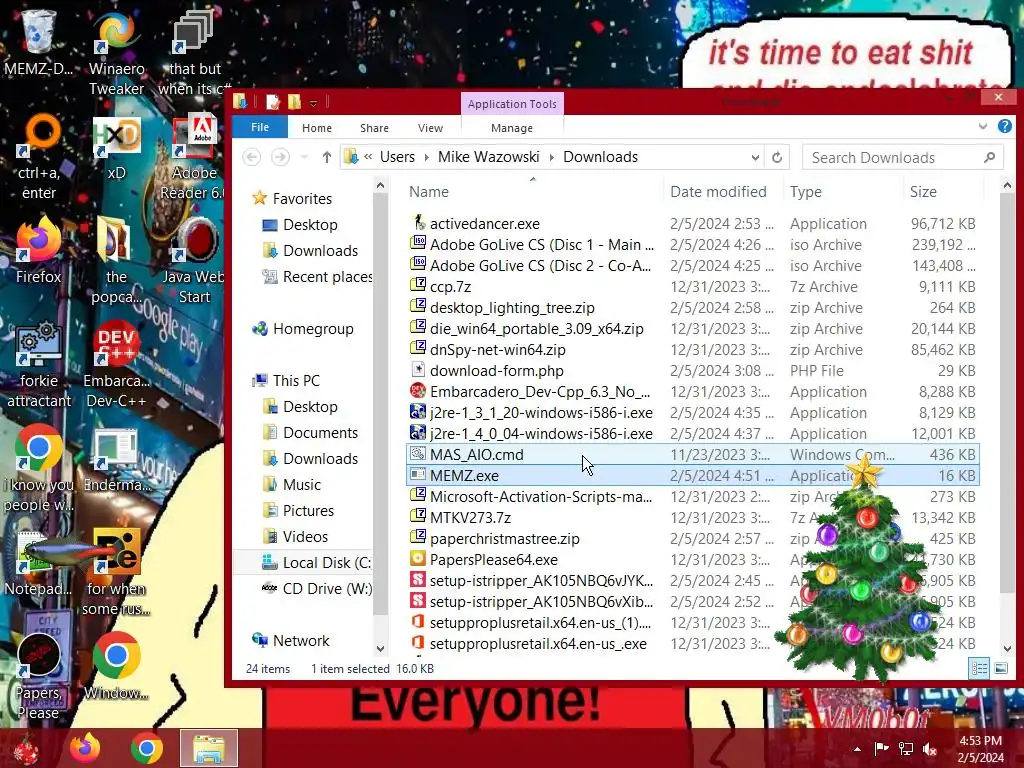Click the Application Tools contextual tab header
This screenshot has height=768, width=1024.
tap(512, 104)
